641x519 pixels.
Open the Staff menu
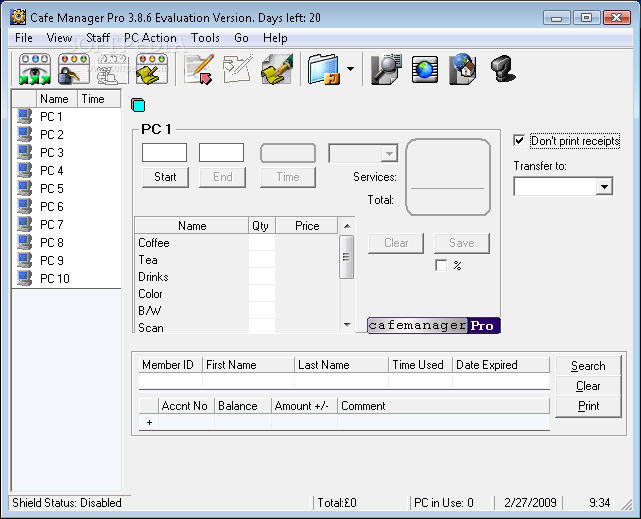click(98, 38)
